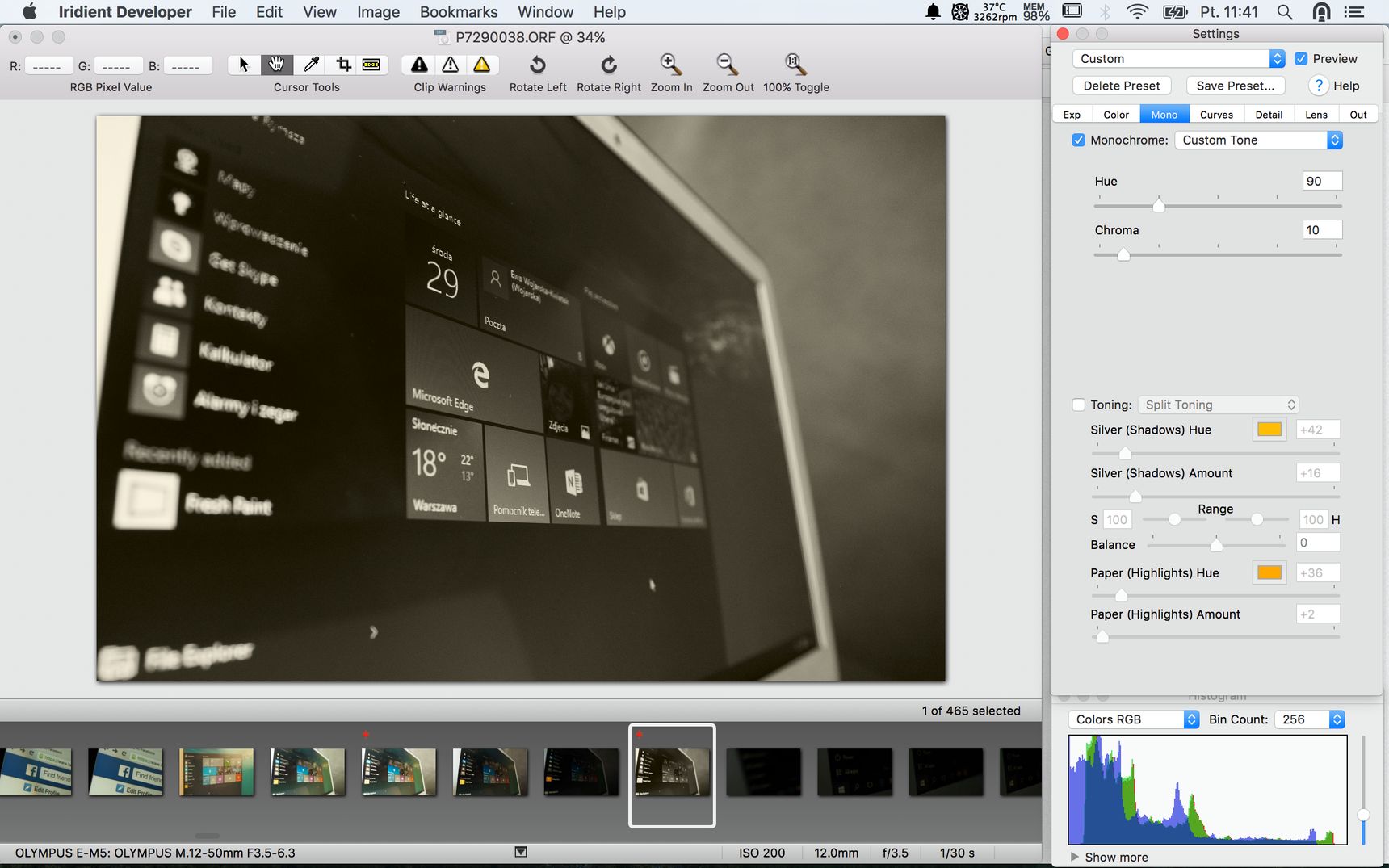
Task: Open the Colors RGB histogram dropdown
Action: 1134,719
